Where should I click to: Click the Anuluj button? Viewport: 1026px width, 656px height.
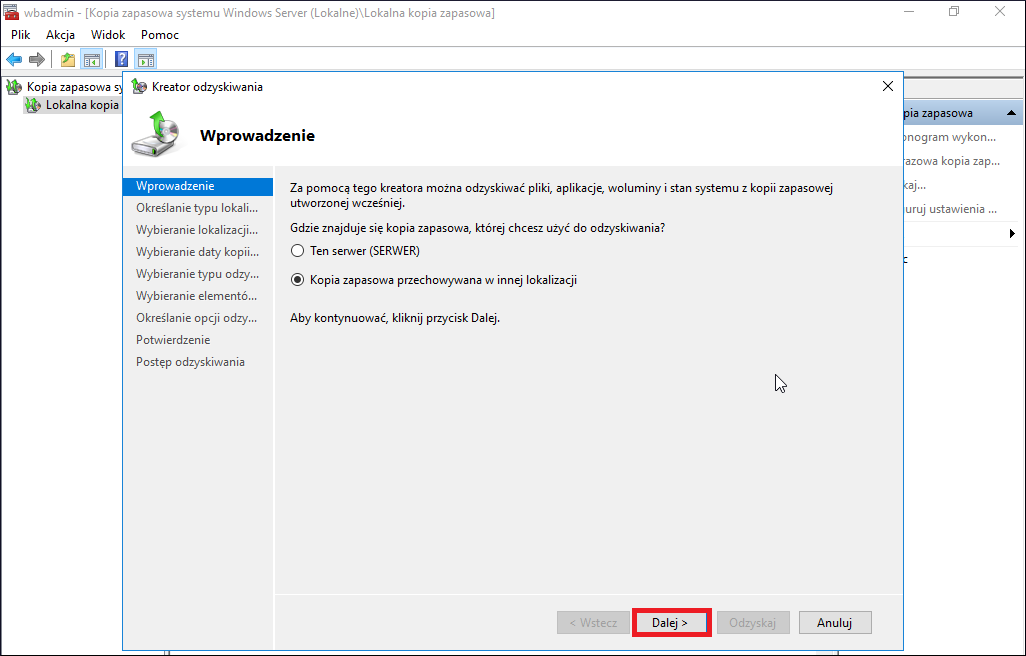835,623
